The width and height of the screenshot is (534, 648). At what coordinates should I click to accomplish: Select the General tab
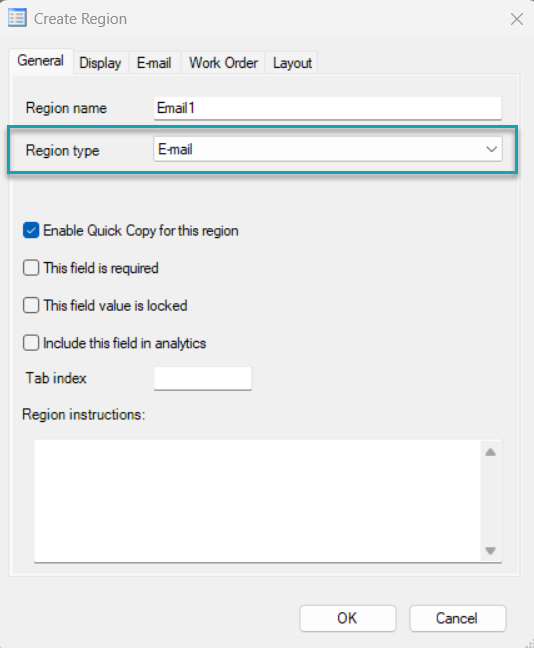click(x=41, y=61)
